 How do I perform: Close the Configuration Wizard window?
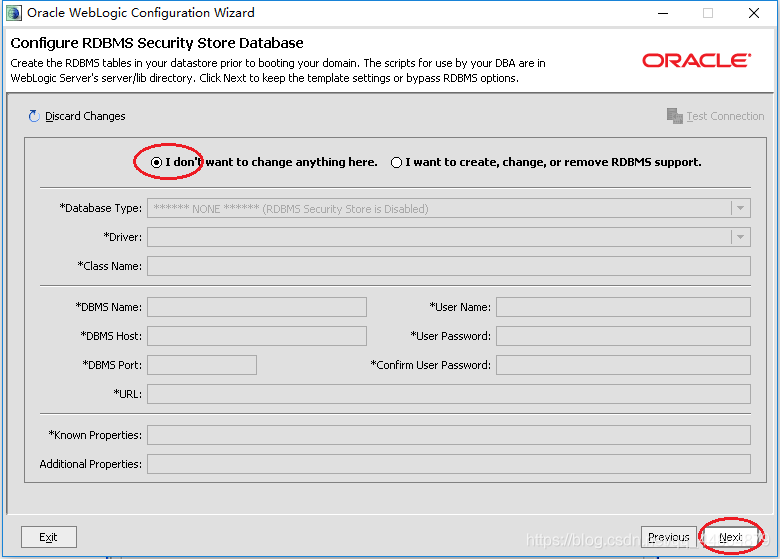[x=754, y=13]
